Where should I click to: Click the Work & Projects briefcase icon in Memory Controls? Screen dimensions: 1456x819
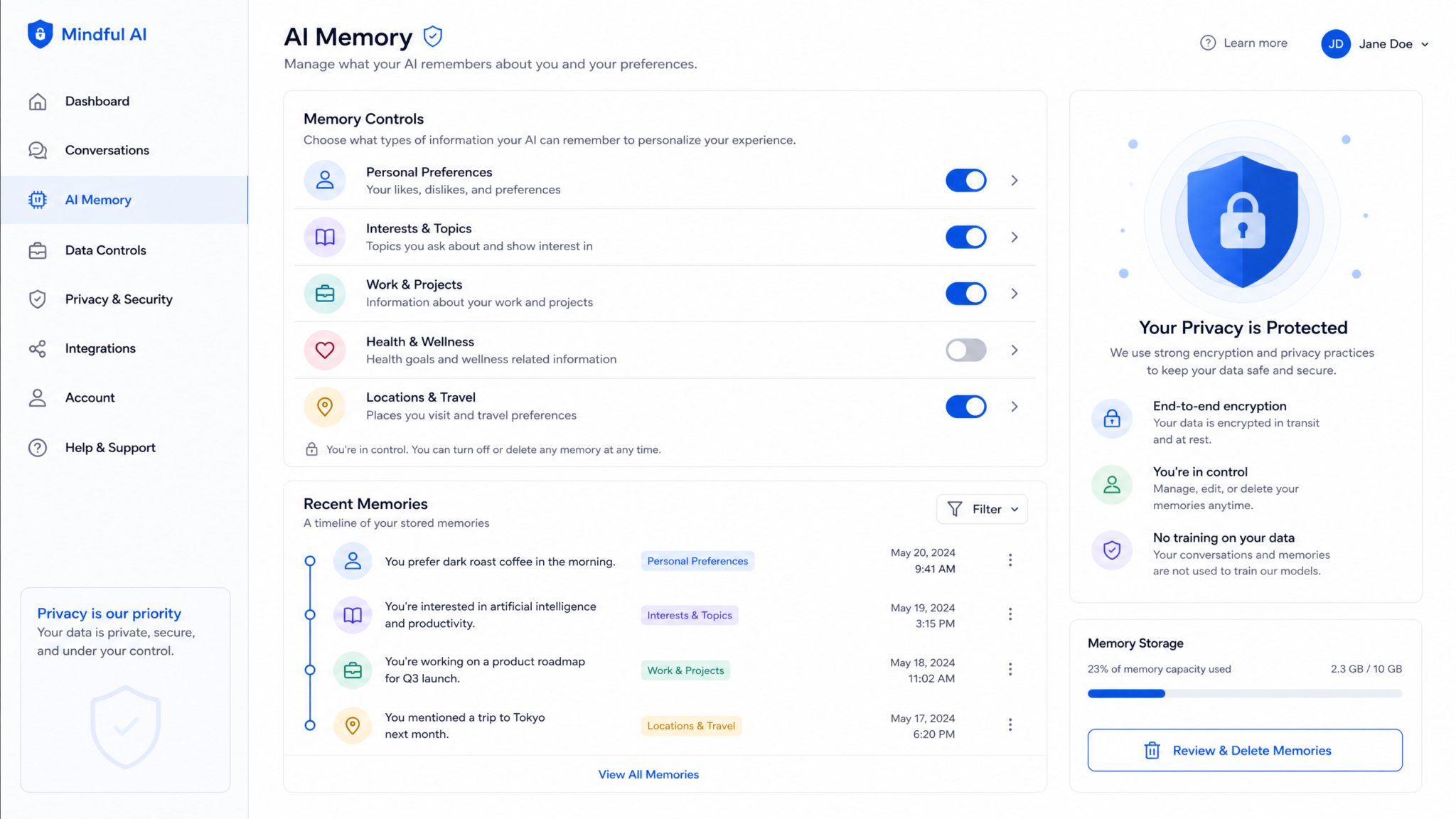tap(325, 293)
